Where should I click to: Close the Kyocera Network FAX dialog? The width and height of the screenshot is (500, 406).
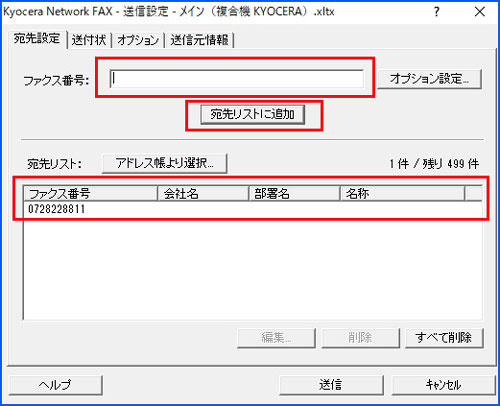[x=480, y=12]
